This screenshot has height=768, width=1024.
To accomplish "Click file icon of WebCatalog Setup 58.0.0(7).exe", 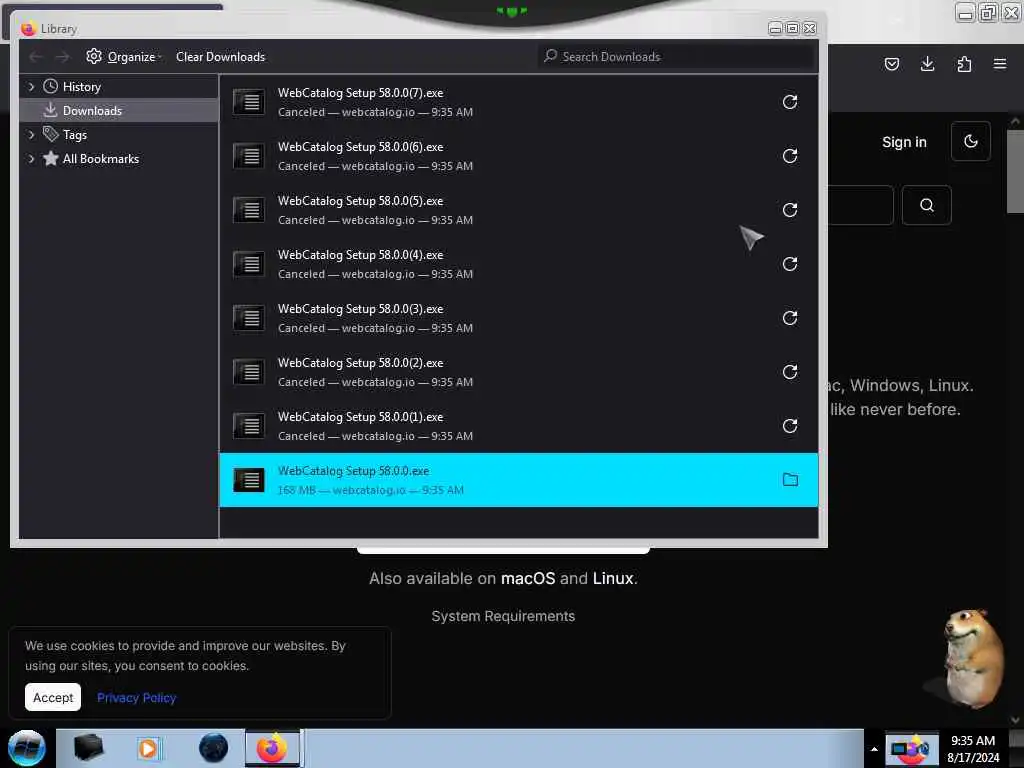I will tap(249, 102).
